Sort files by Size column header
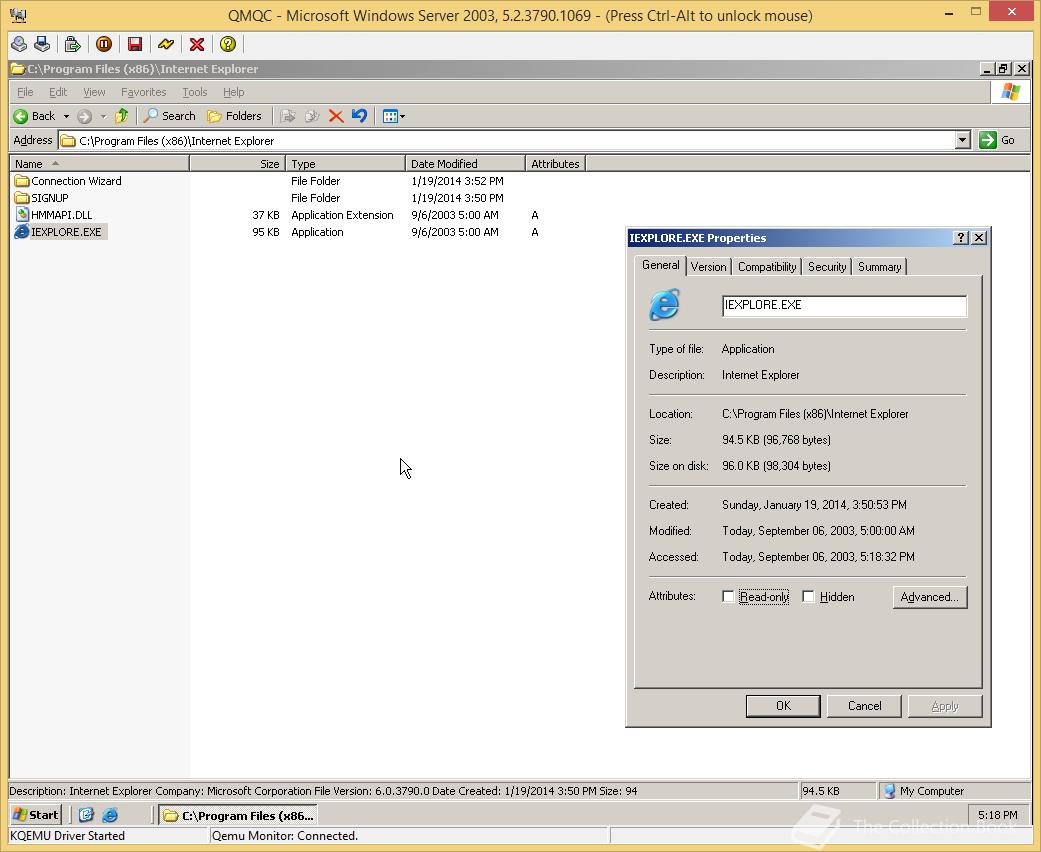 238,163
